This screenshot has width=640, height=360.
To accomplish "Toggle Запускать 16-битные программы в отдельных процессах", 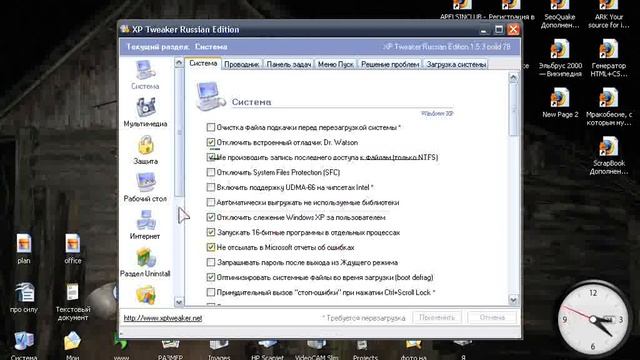I will 211,232.
